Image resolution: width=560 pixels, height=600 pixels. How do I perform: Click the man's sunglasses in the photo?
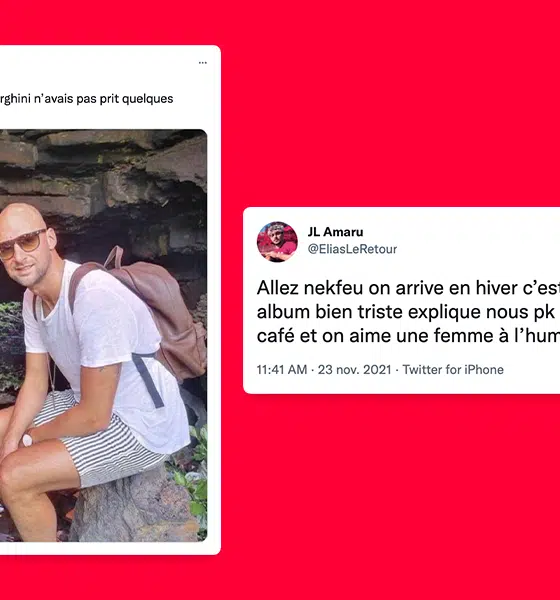tap(24, 244)
